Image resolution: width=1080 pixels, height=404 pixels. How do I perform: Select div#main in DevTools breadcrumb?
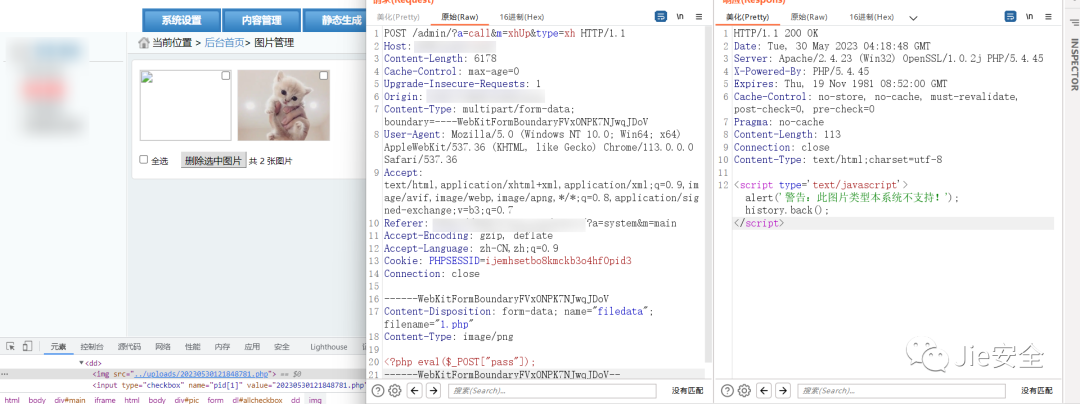coord(70,400)
